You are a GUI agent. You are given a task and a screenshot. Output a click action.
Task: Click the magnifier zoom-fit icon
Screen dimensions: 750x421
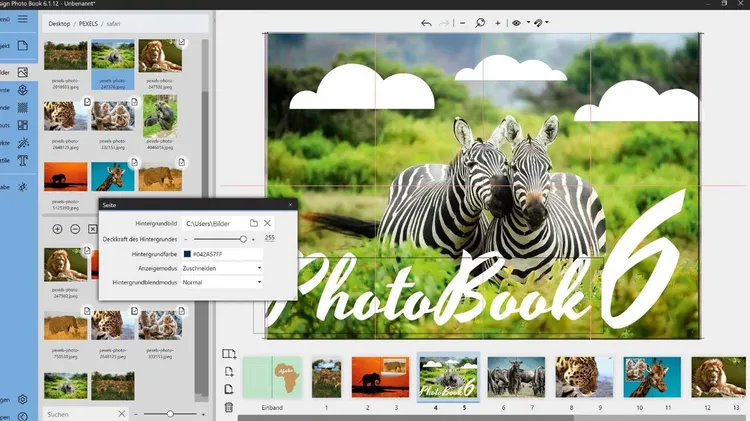[480, 23]
